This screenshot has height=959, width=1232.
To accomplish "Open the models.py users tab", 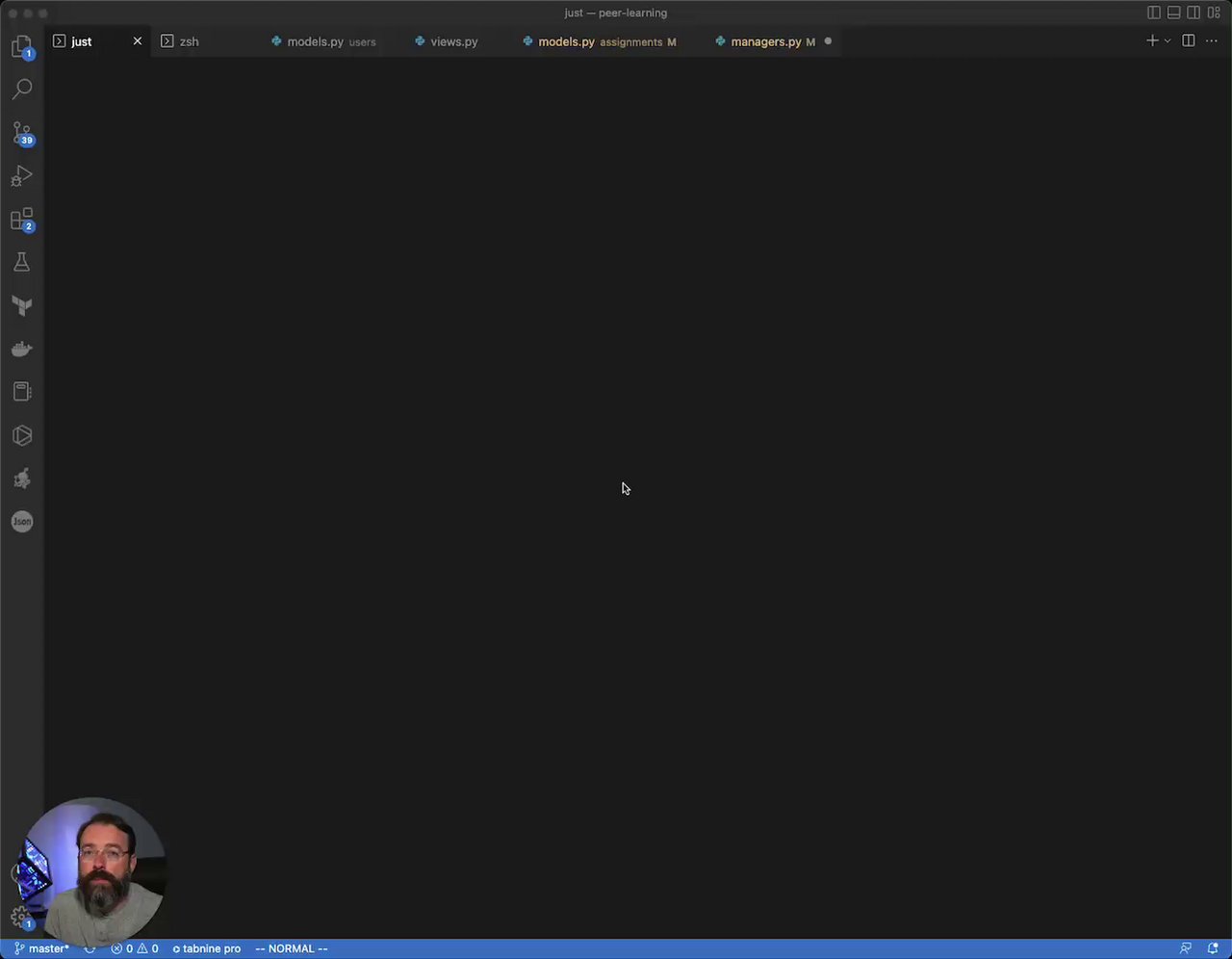I will (323, 41).
